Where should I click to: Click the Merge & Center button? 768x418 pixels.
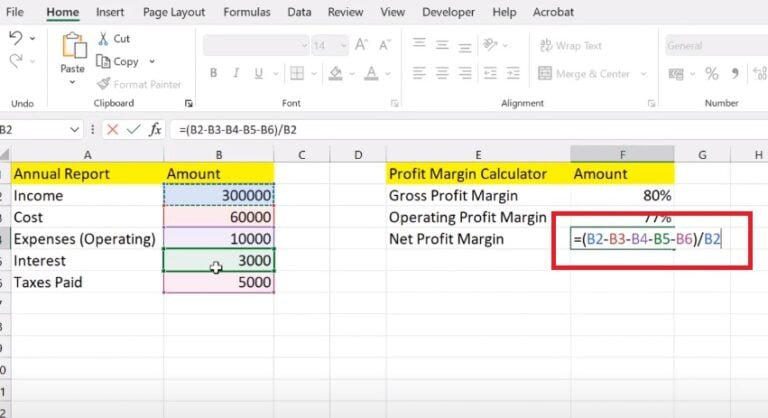pyautogui.click(x=584, y=73)
